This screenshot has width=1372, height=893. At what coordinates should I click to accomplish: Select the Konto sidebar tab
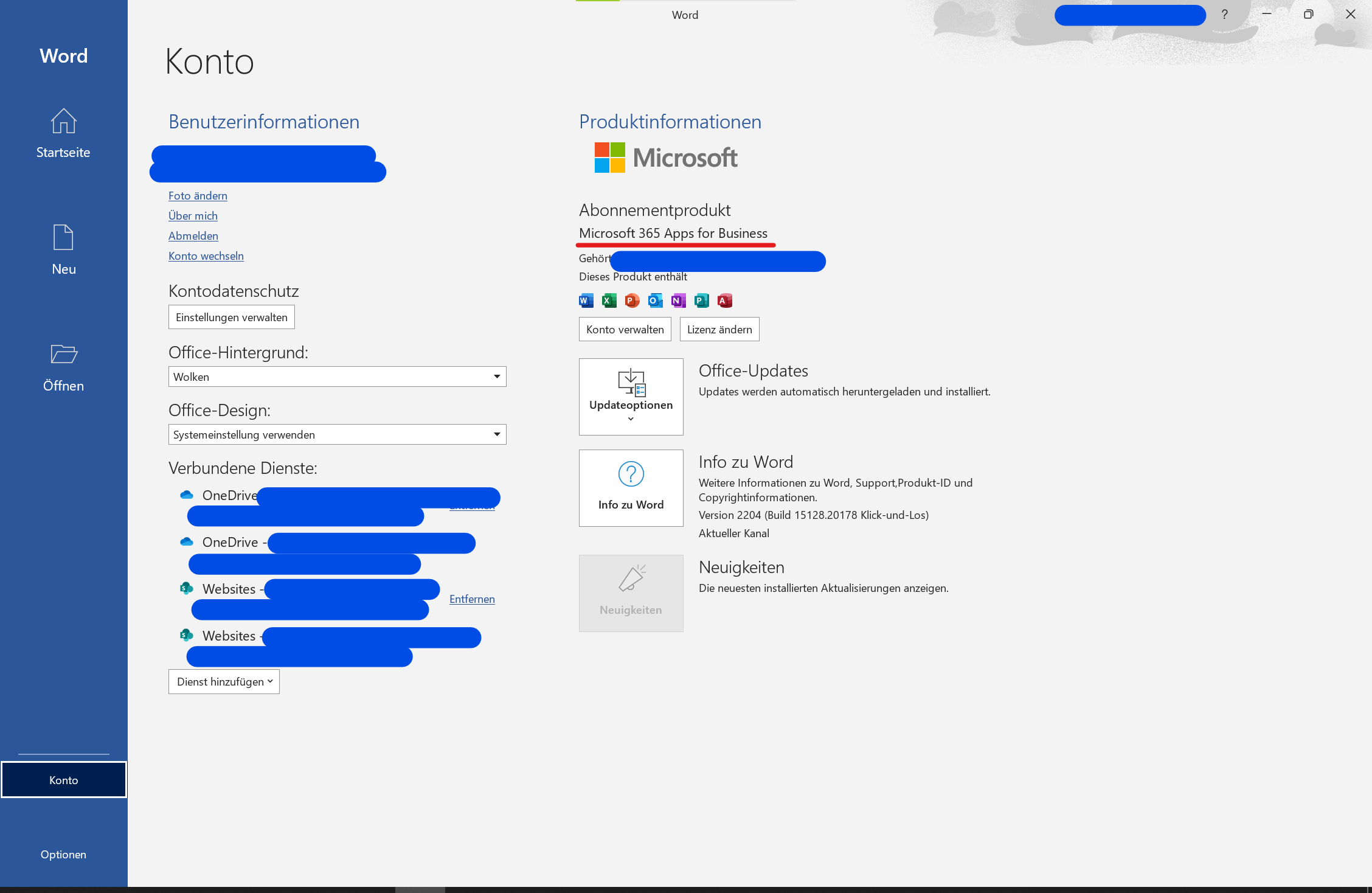(63, 780)
